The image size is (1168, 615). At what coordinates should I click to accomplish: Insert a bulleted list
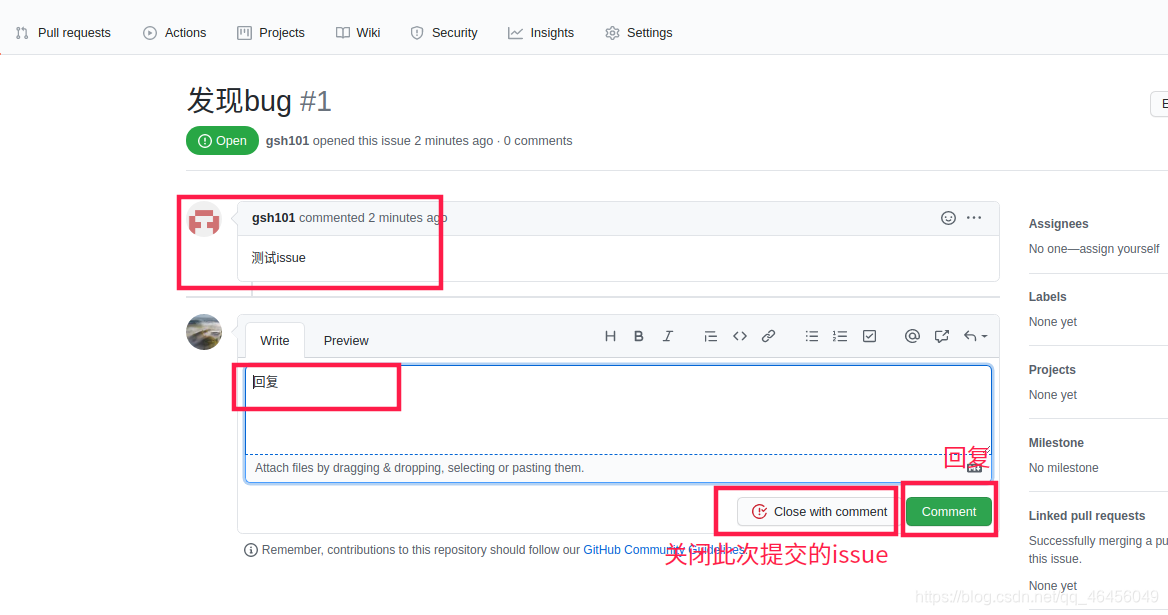click(812, 337)
